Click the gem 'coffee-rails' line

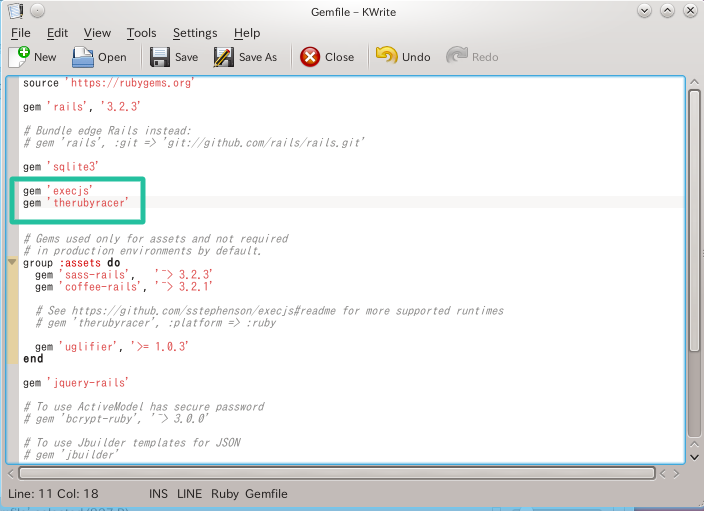[x=123, y=287]
